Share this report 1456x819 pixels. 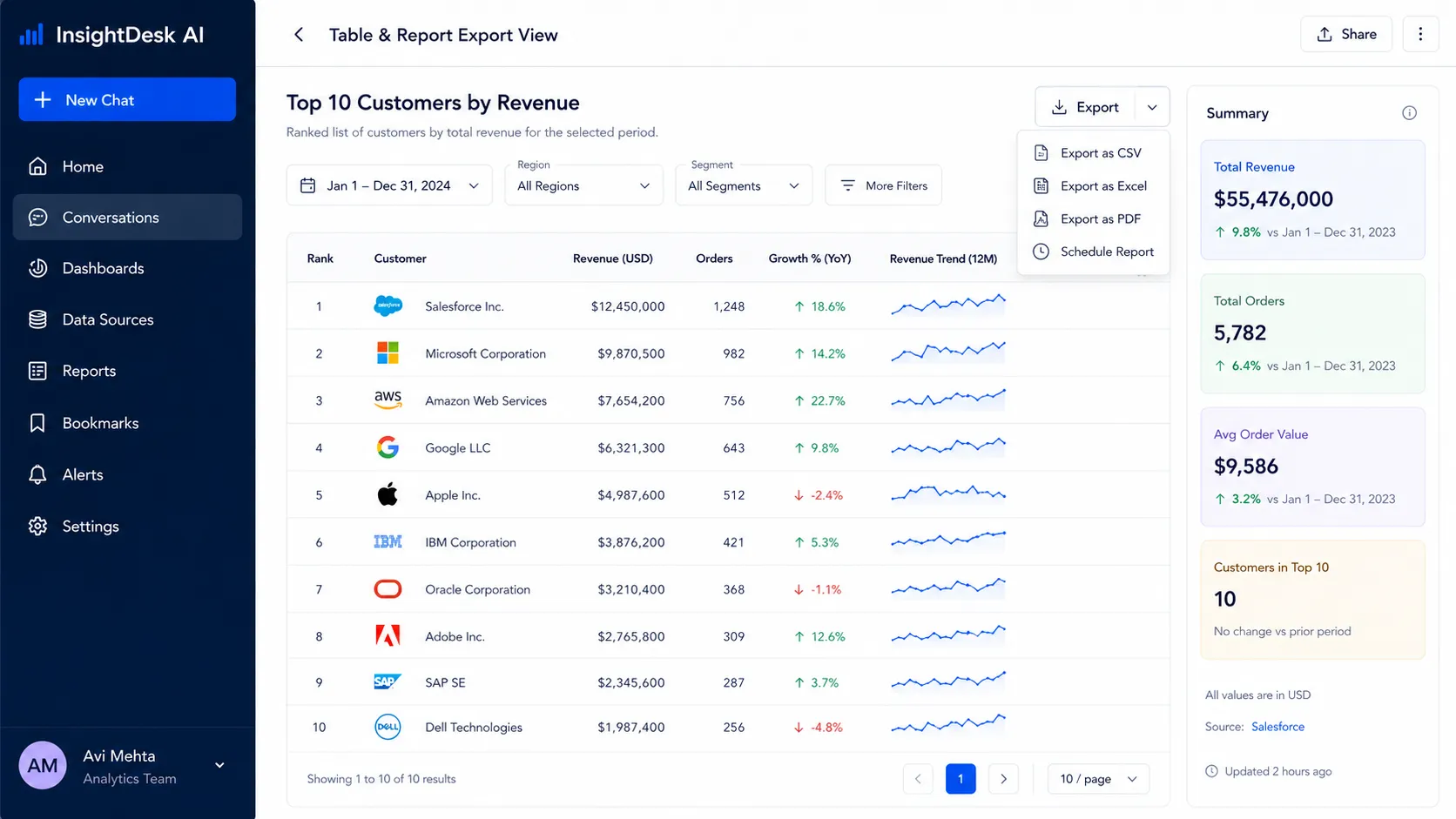coord(1346,34)
